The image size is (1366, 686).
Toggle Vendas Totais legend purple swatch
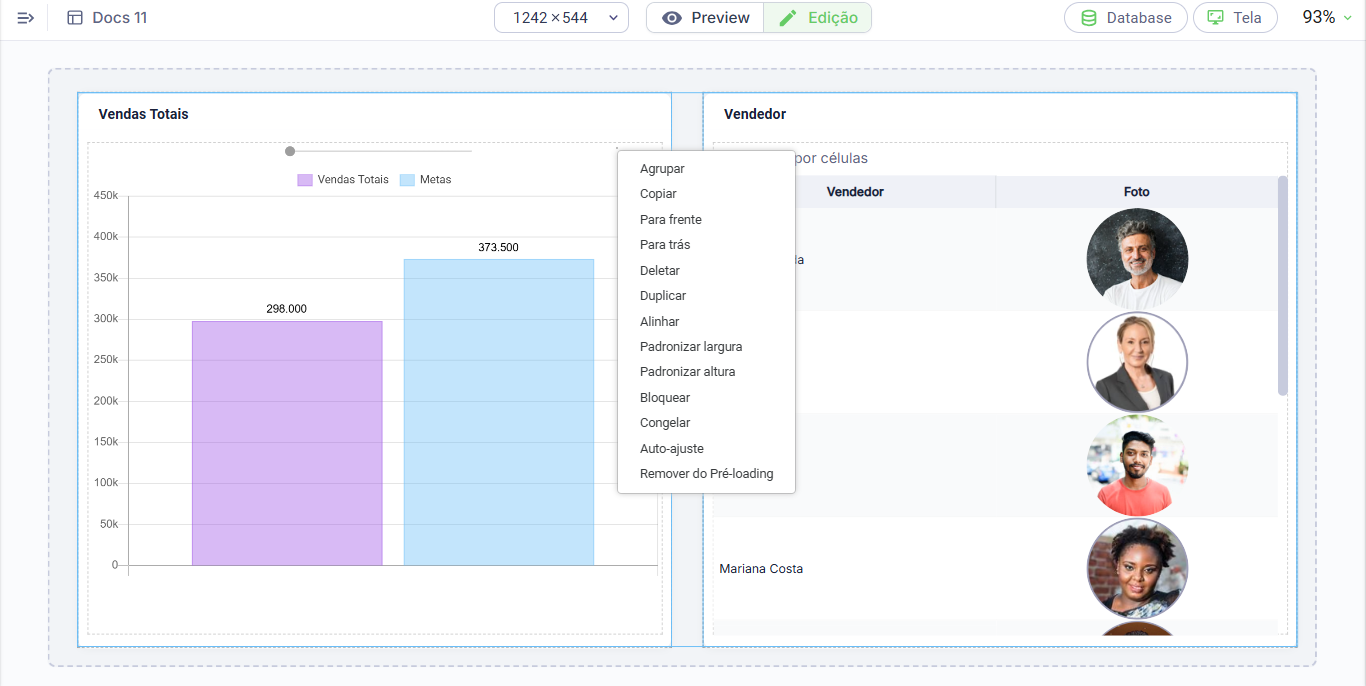tap(305, 180)
